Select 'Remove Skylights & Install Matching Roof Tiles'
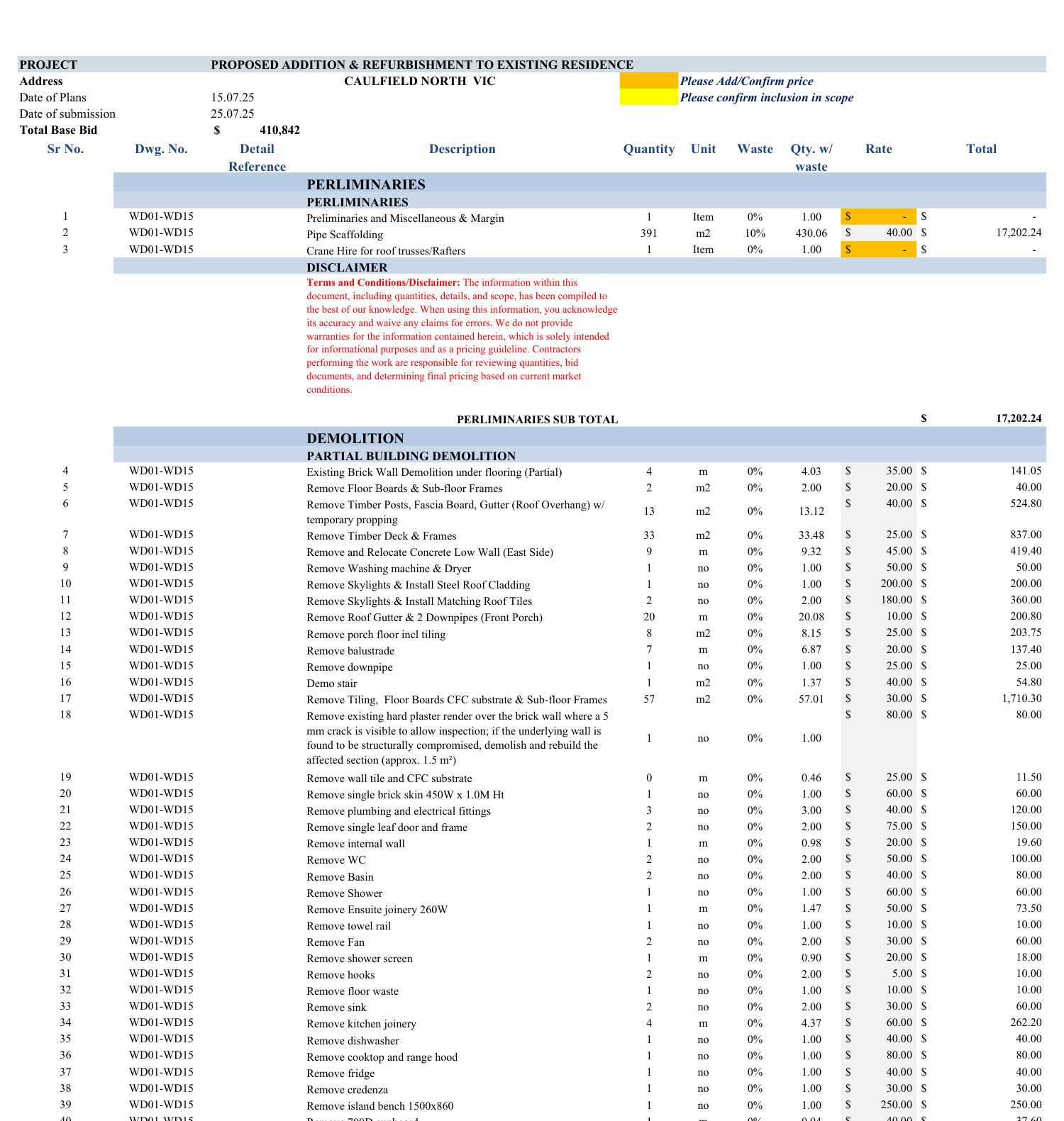Screen dimensions: 1064x1121 tap(419, 601)
